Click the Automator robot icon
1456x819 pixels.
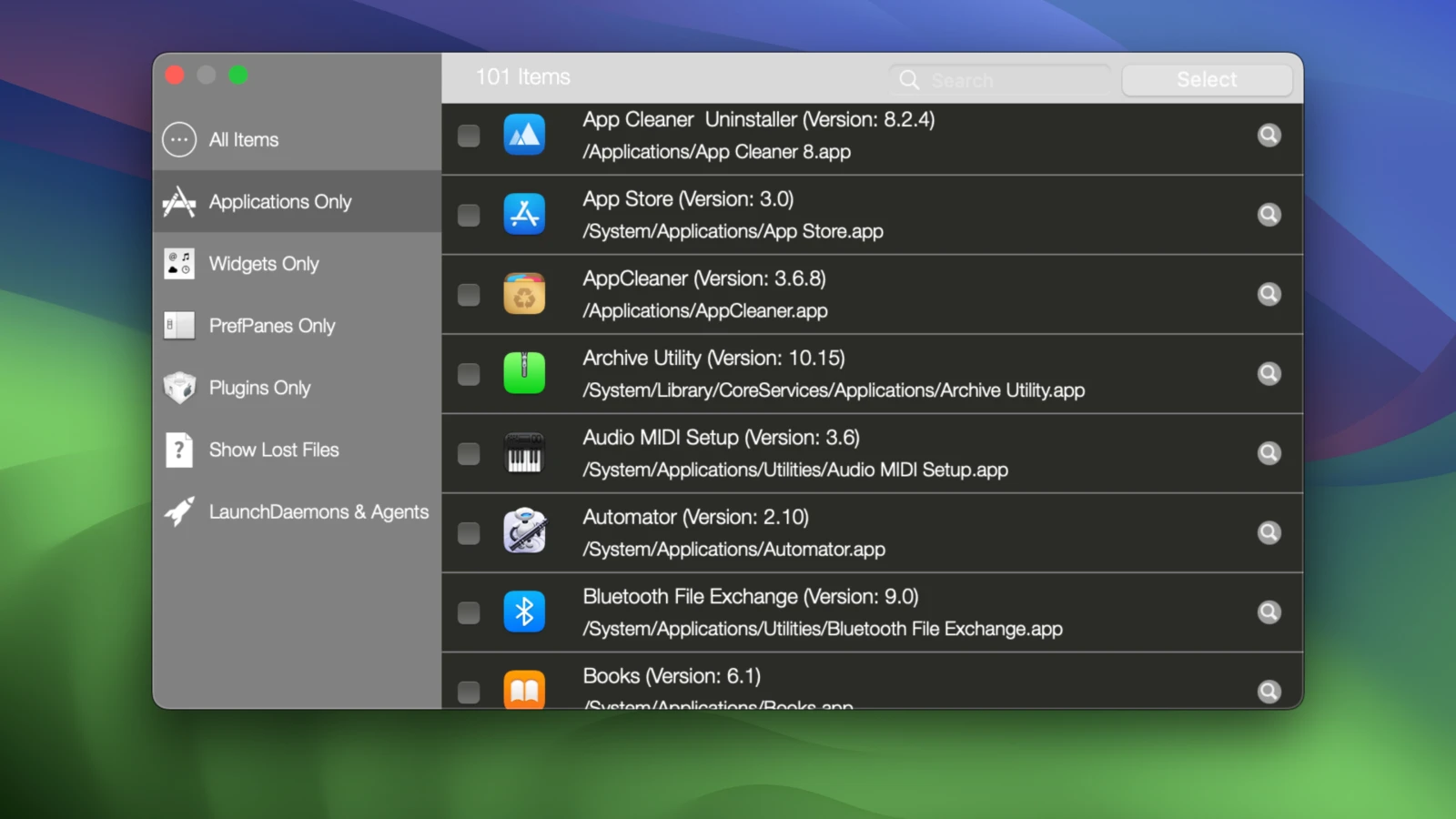pyautogui.click(x=524, y=532)
